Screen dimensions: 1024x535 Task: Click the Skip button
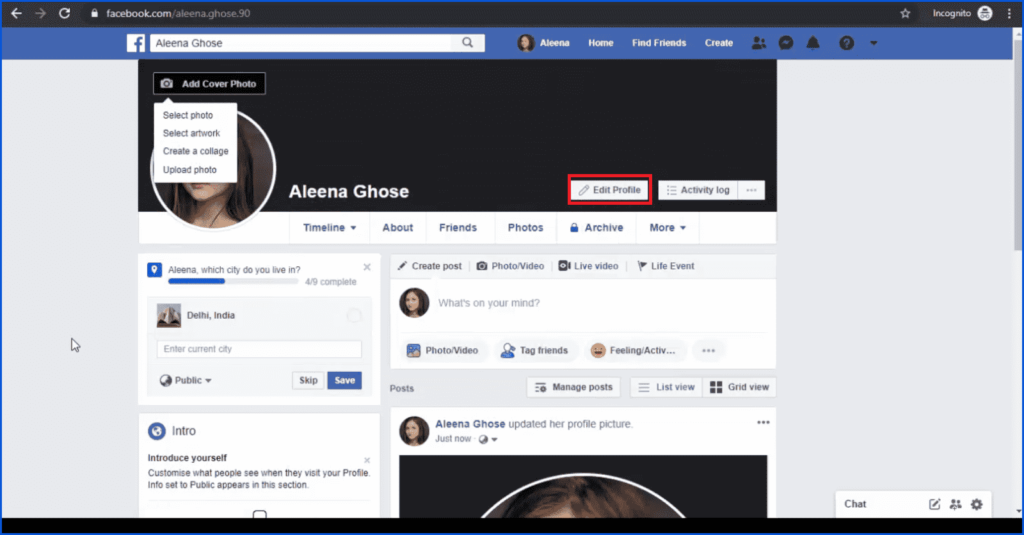(308, 380)
